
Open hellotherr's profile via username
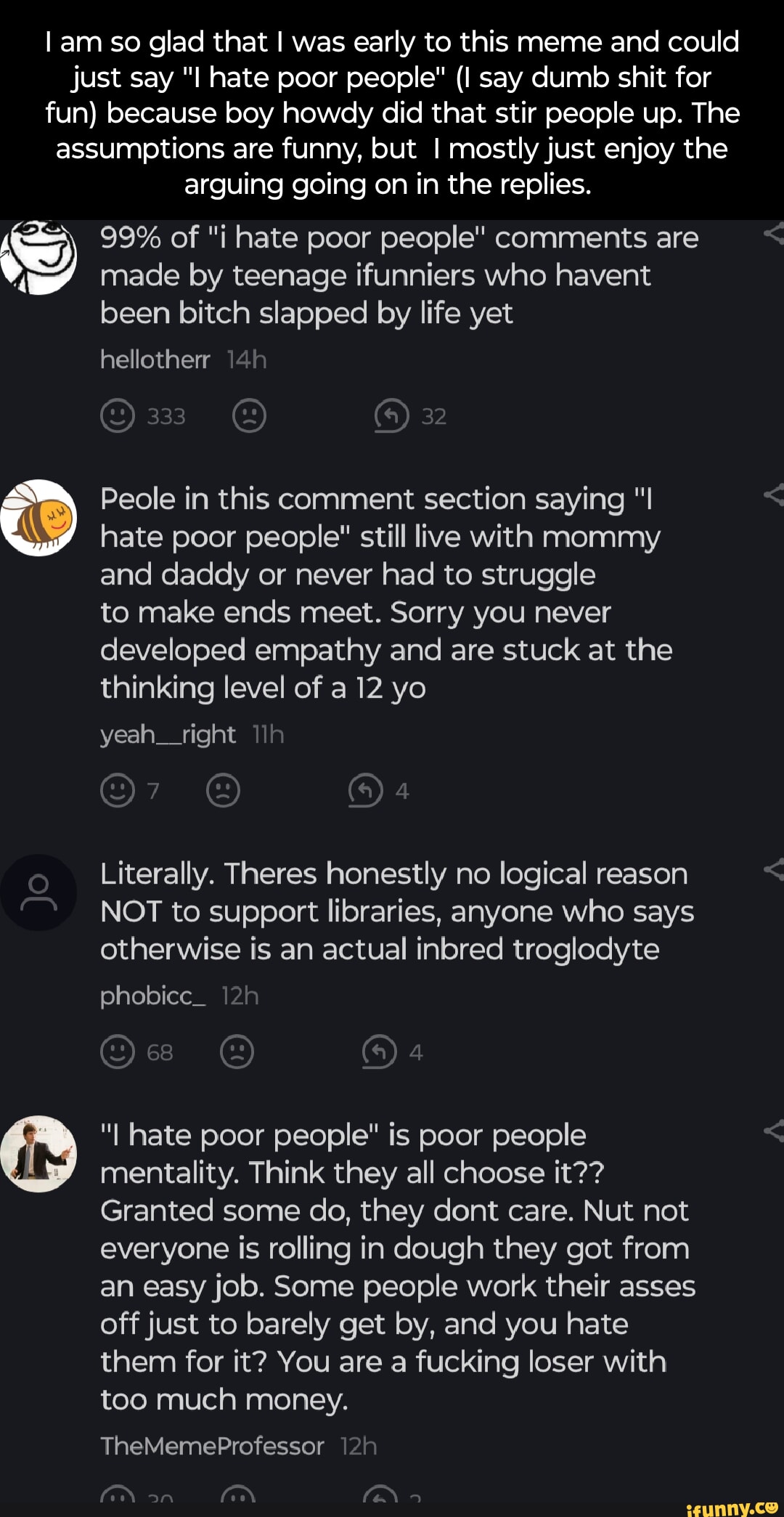point(155,359)
